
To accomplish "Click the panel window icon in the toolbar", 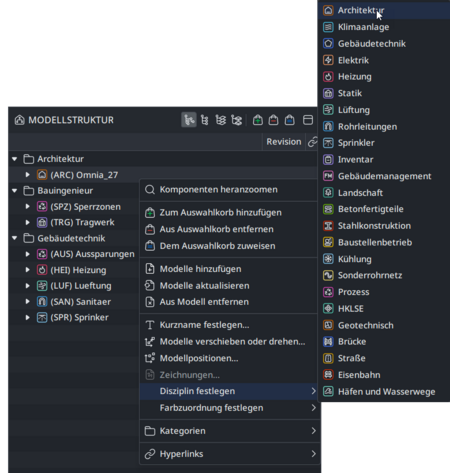I will (x=308, y=120).
